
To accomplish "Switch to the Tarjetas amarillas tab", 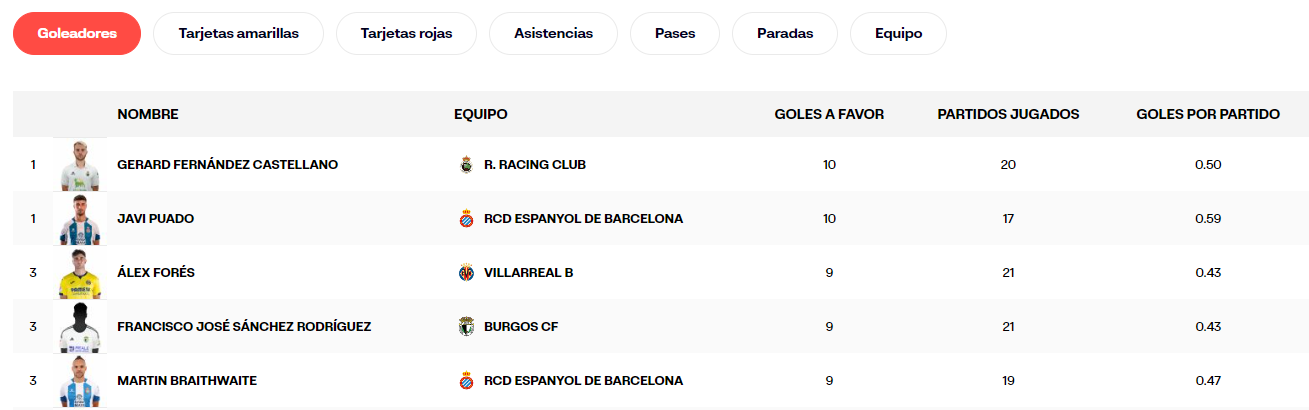I will tap(239, 34).
